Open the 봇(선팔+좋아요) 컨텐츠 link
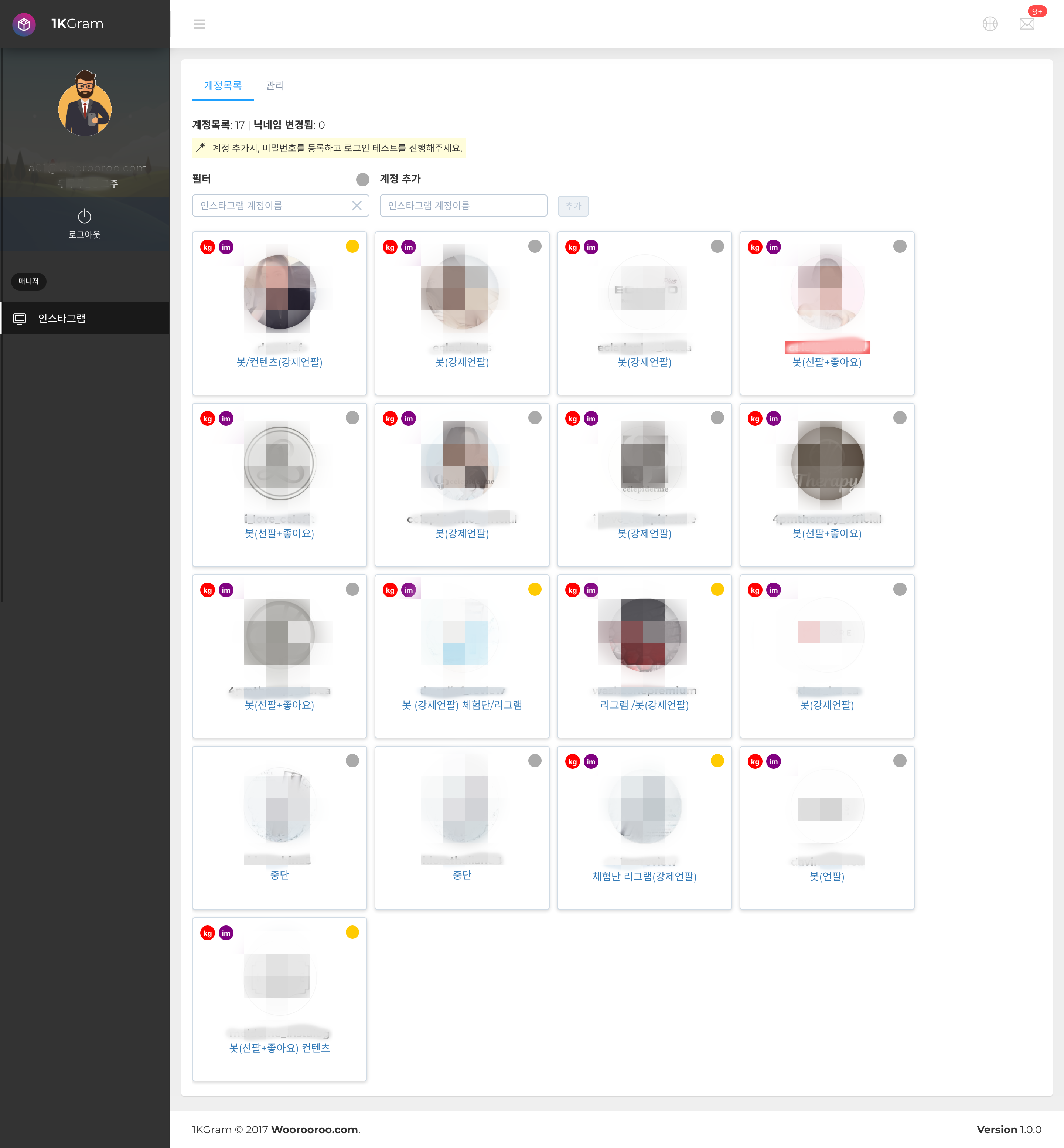 [x=279, y=1048]
